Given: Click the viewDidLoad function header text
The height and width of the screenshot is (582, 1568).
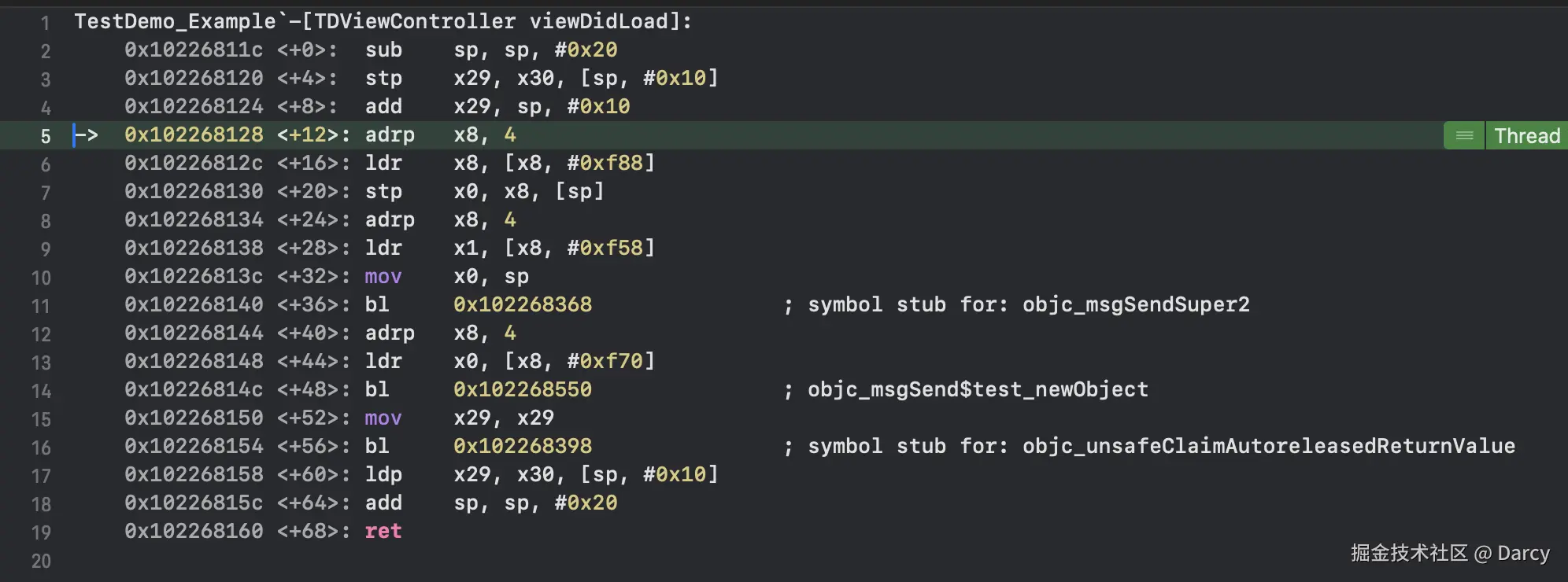Looking at the screenshot, I should click(383, 22).
